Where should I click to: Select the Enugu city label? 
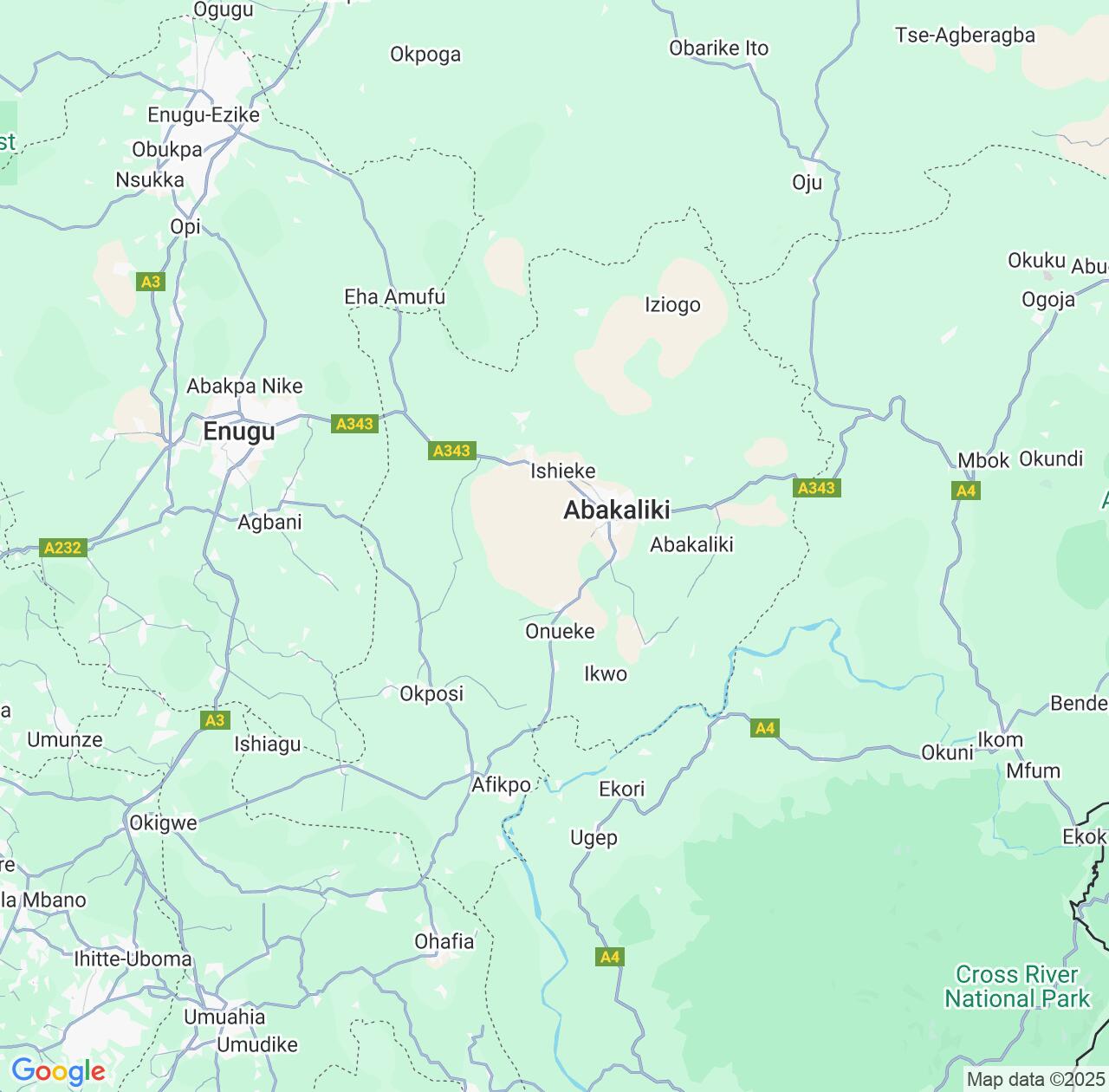[239, 432]
